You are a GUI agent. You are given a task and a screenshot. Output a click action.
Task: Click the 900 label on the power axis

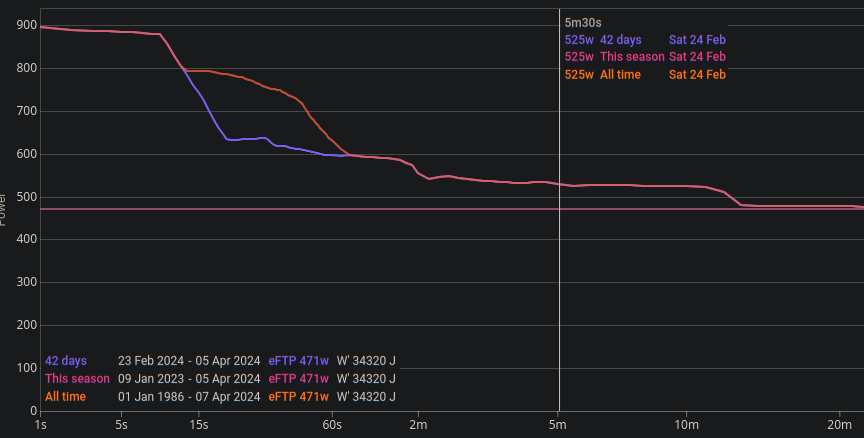click(x=24, y=26)
